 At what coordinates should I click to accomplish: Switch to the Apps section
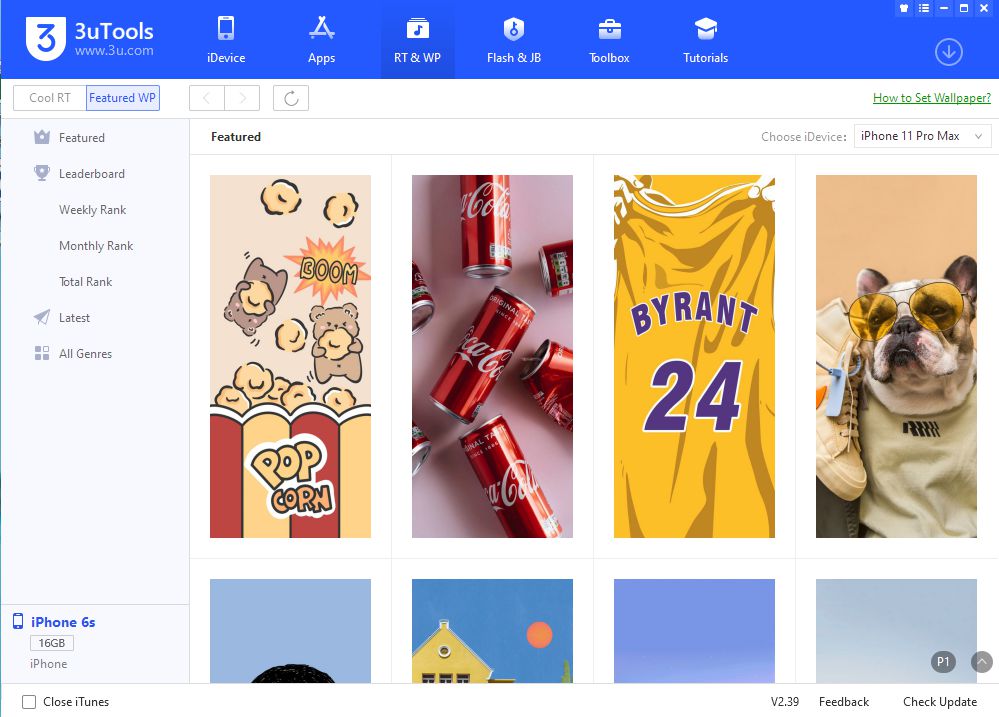321,38
